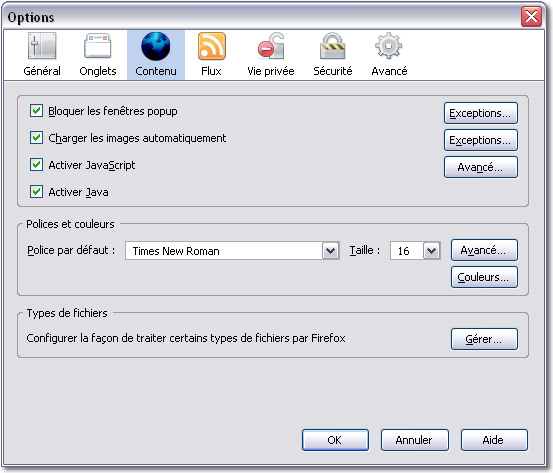Open popup Exceptions button
553x473 pixels.
[481, 113]
